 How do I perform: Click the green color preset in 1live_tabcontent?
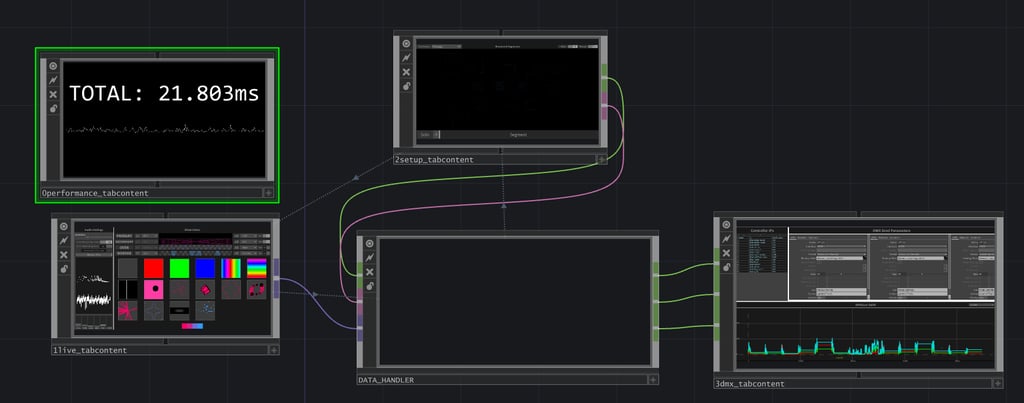[x=180, y=268]
